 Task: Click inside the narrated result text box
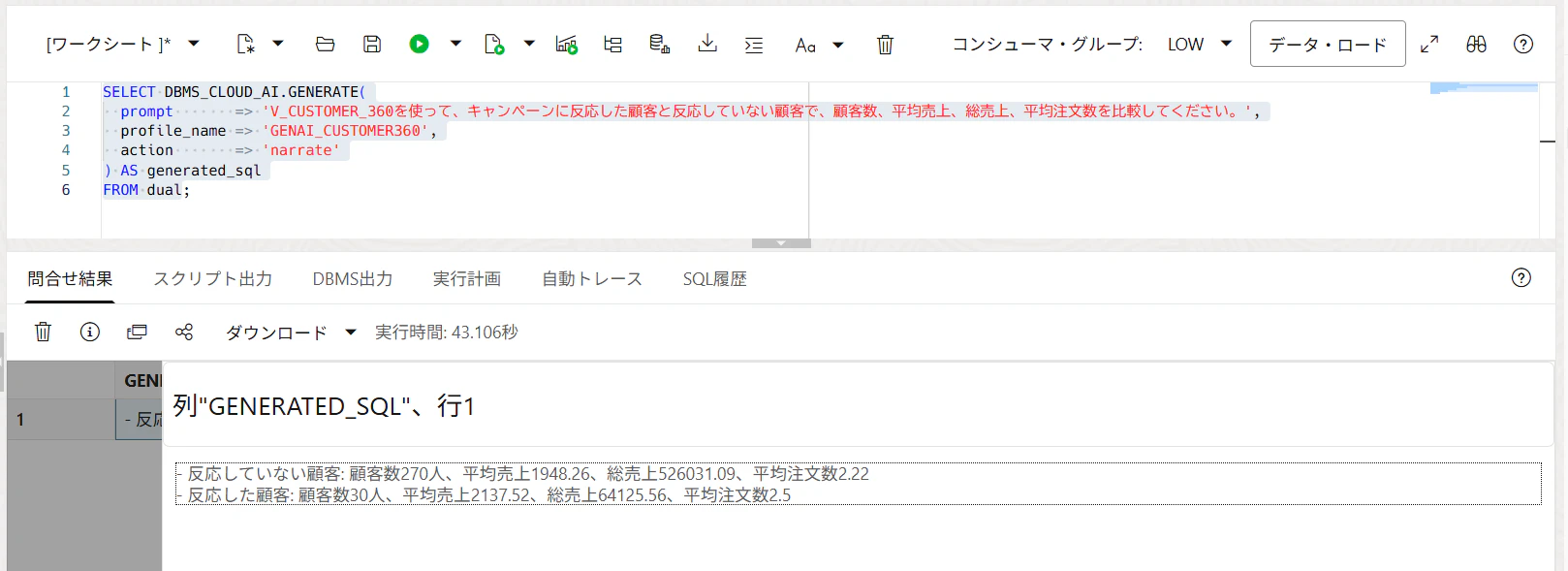click(858, 484)
